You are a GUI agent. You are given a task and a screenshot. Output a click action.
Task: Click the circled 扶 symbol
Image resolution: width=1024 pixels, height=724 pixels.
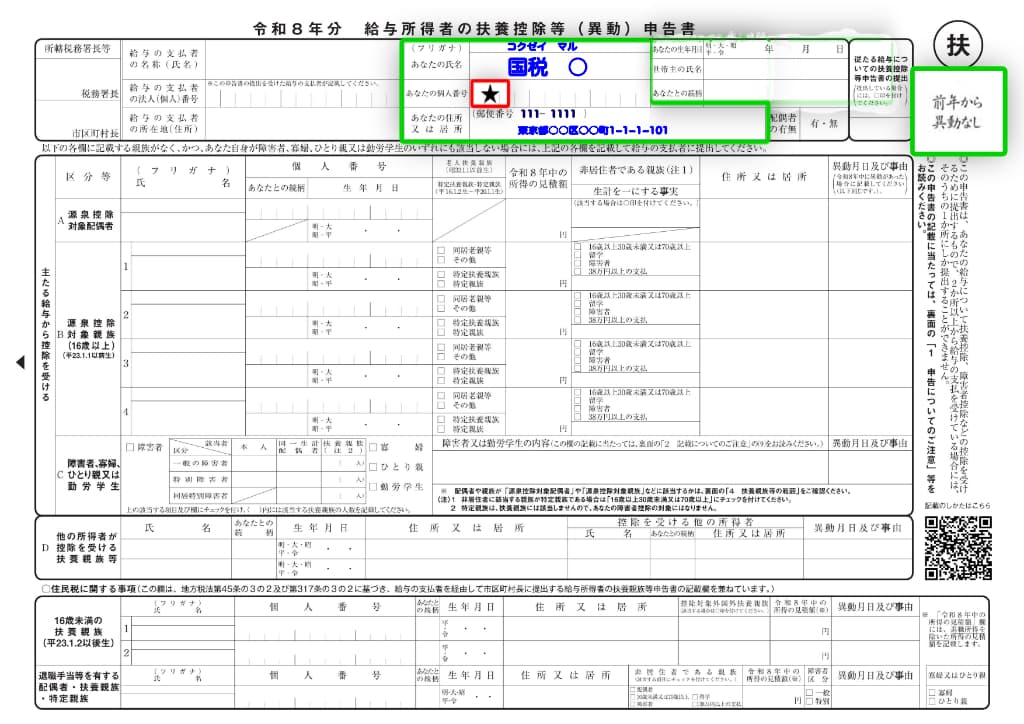pos(957,45)
